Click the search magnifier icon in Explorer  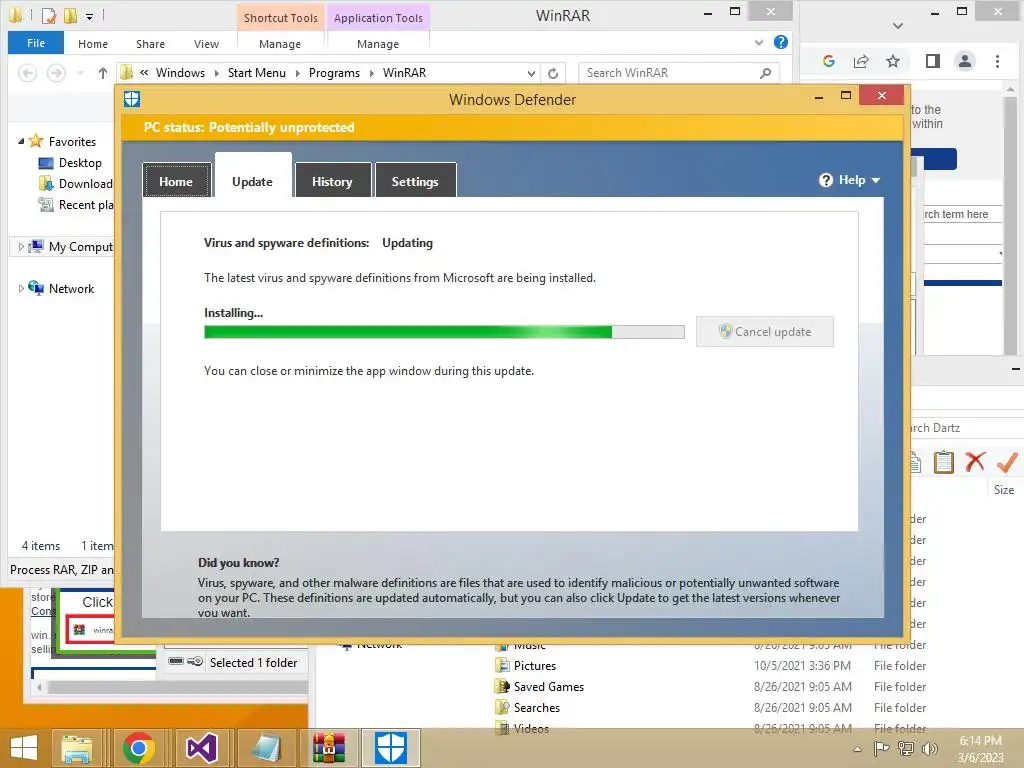pyautogui.click(x=766, y=72)
